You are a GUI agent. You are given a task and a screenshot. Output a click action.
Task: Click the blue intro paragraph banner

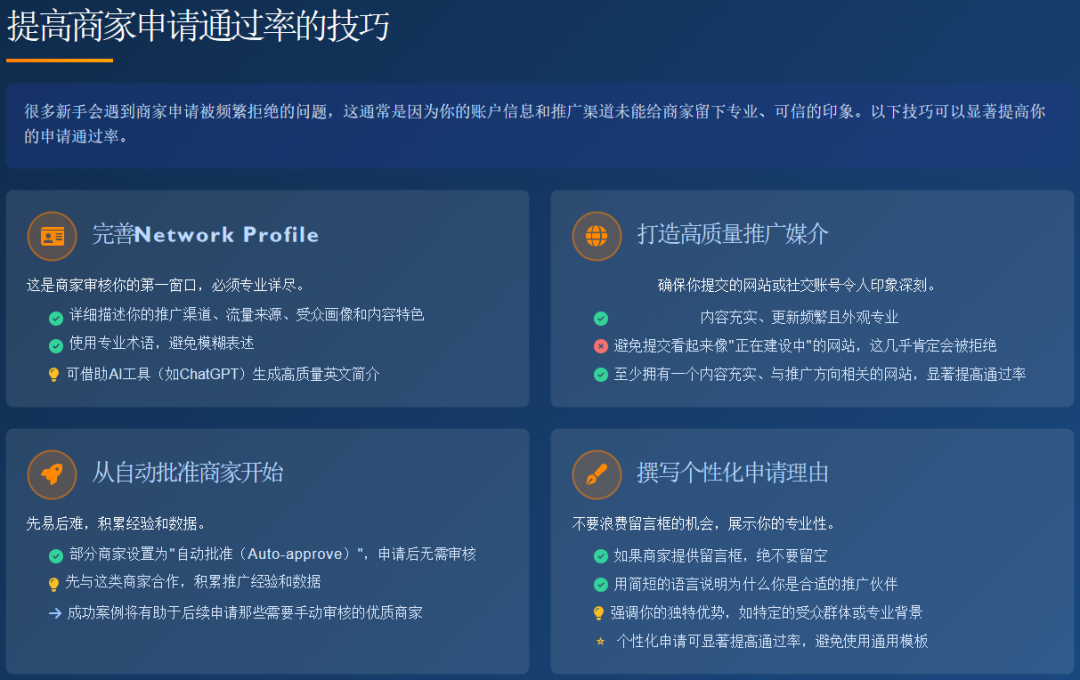point(540,124)
